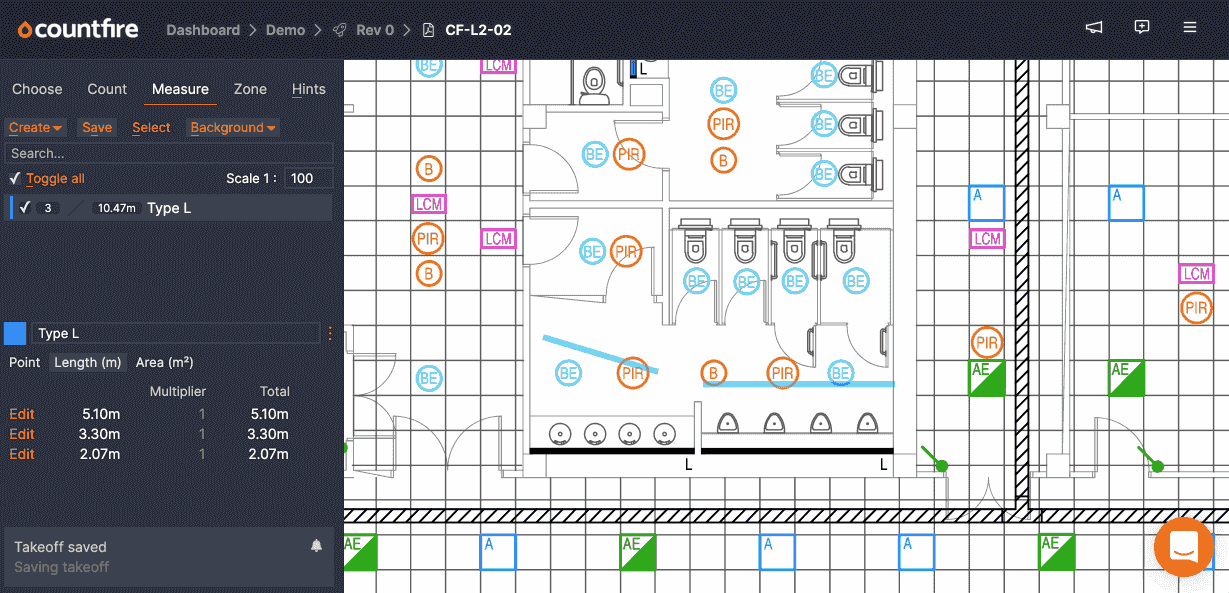Click Edit for the 5.10m measurement

(22, 414)
